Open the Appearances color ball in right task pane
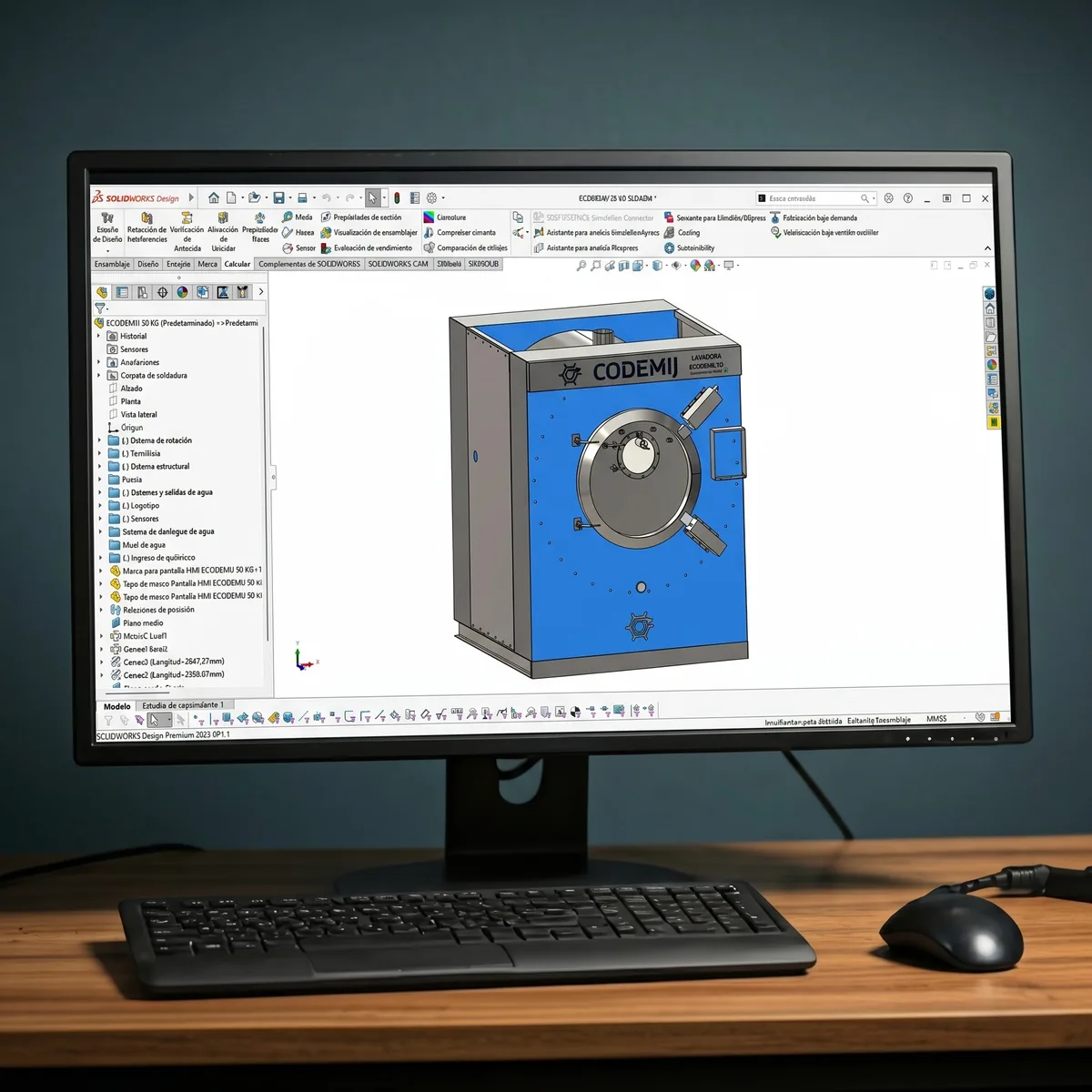Screen dimensions: 1092x1092 click(x=992, y=365)
